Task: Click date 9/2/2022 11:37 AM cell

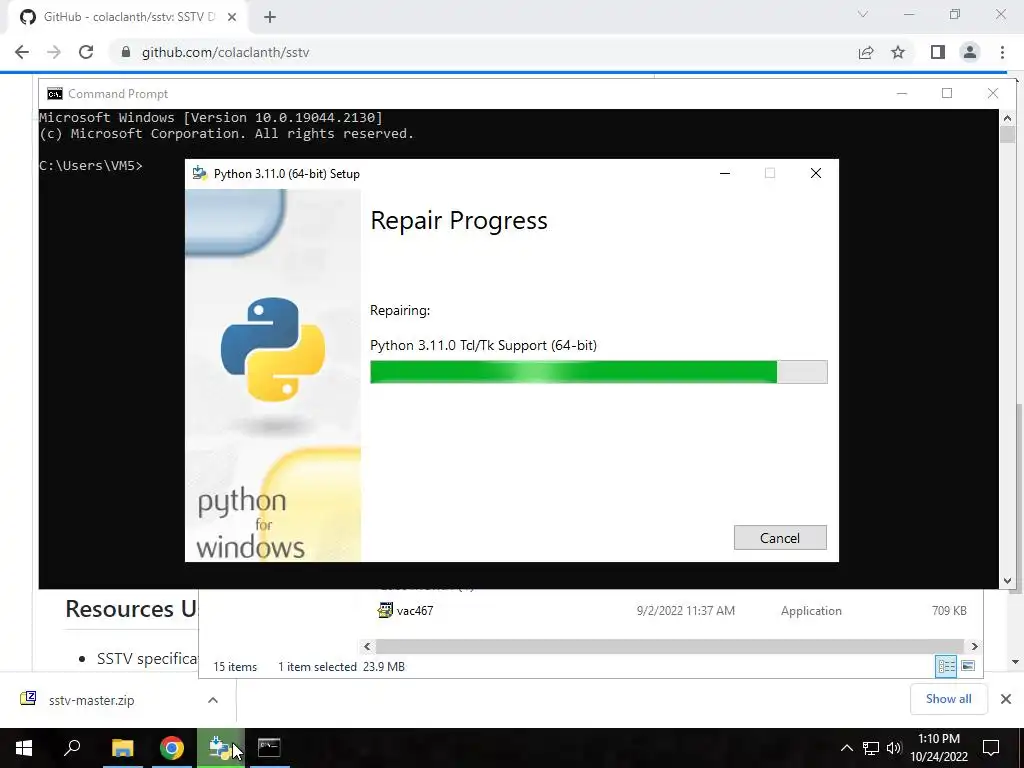Action: (x=686, y=611)
